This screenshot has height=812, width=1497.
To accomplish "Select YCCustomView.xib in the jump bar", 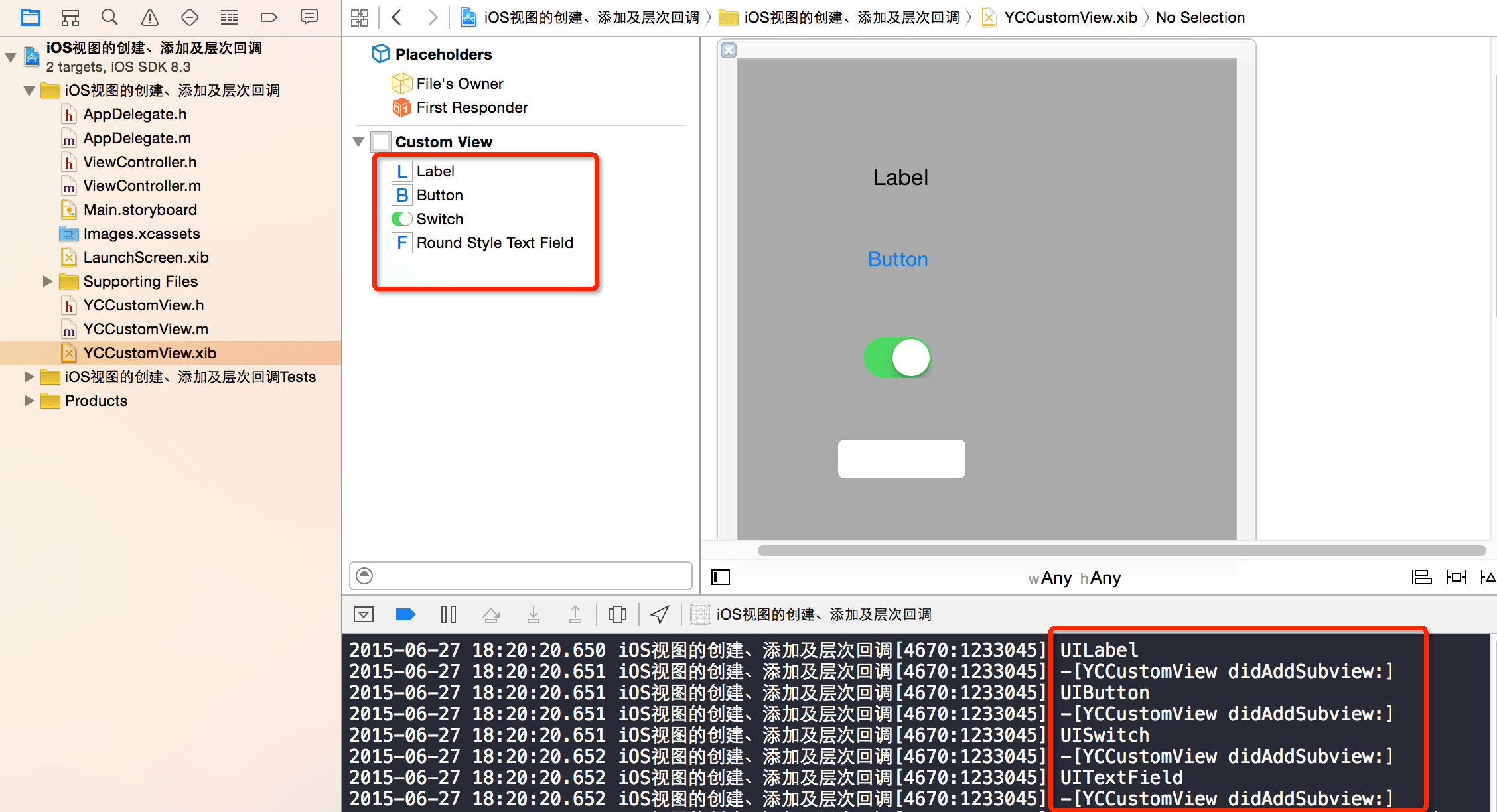I will click(1070, 17).
